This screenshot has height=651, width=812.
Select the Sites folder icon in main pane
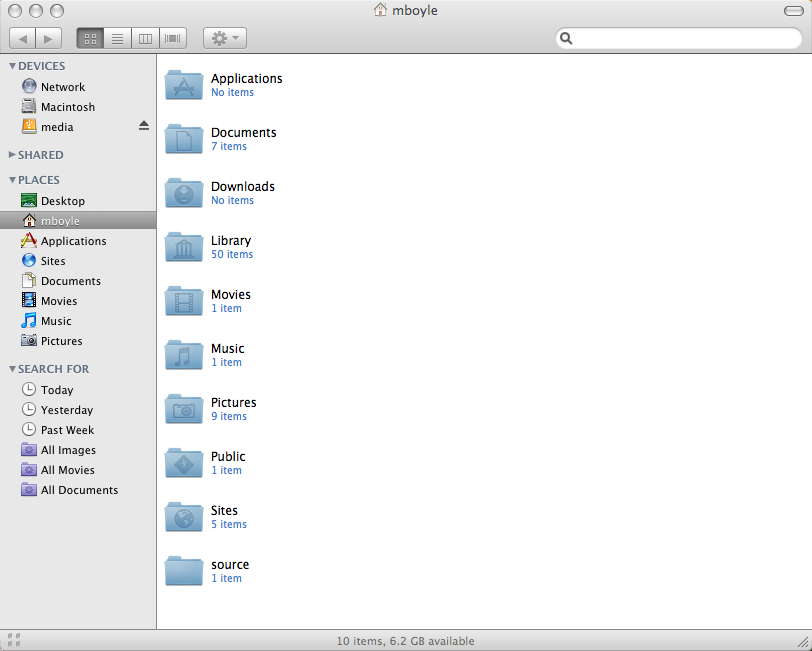click(x=184, y=517)
